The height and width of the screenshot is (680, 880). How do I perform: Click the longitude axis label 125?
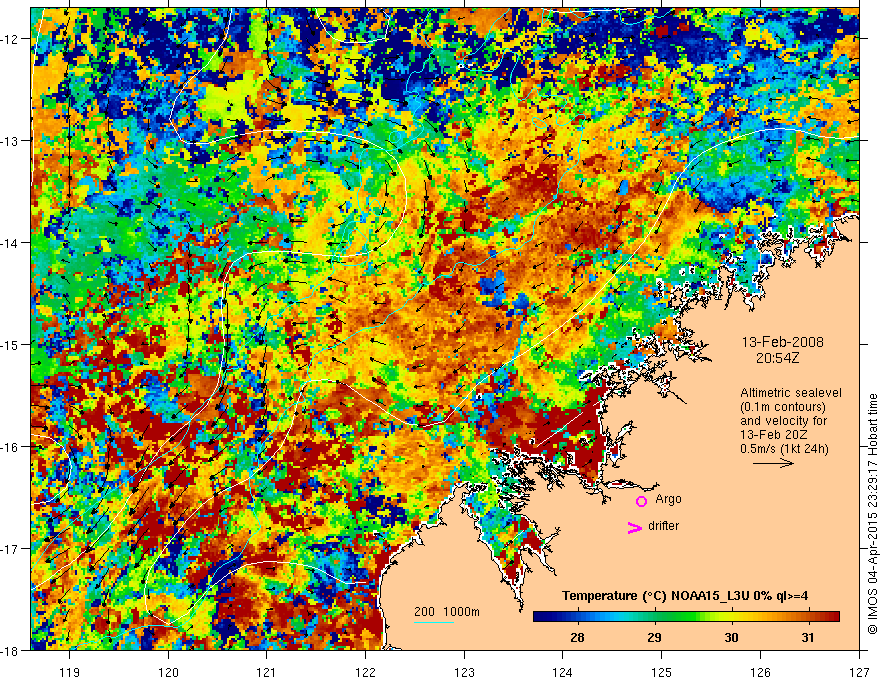click(662, 672)
